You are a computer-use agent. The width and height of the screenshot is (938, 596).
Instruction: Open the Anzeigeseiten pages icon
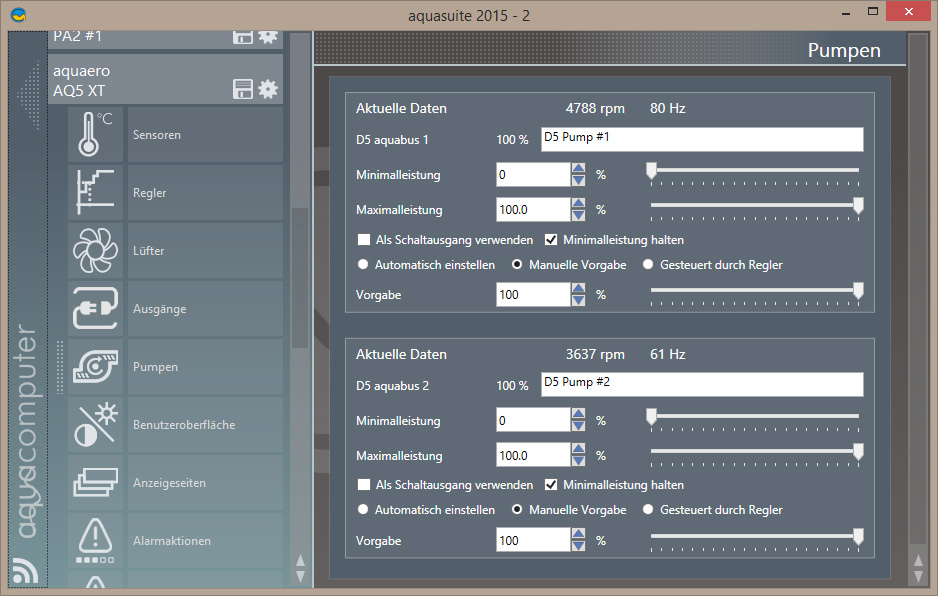96,483
